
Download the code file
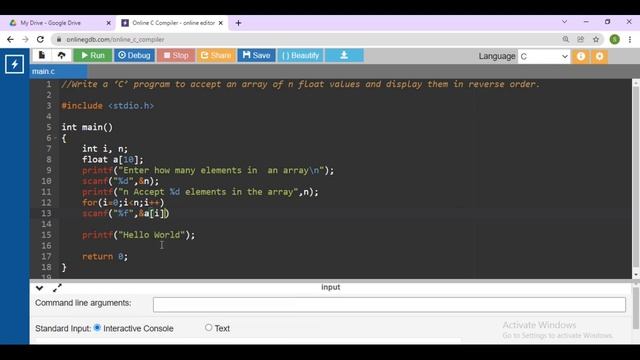[344, 56]
